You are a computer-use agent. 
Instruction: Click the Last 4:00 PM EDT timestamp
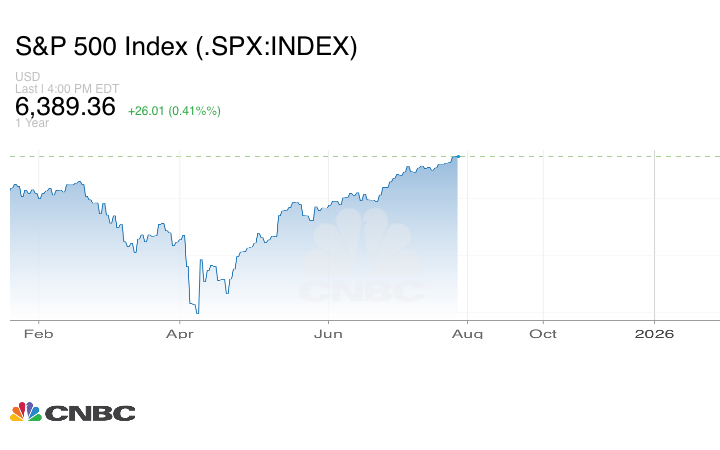point(67,88)
